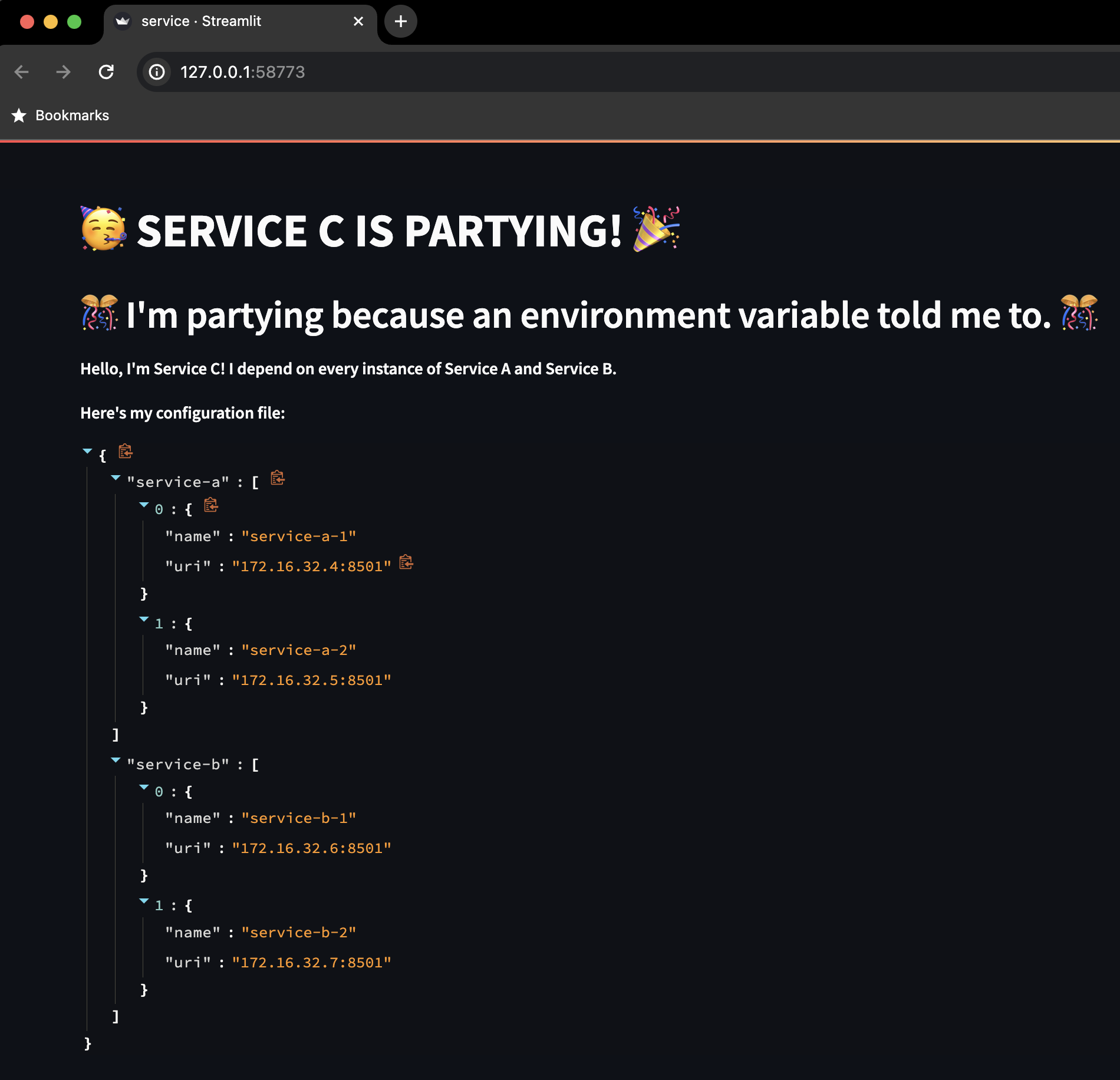Open site information for 127.0.0.1
This screenshot has height=1080, width=1120.
pyautogui.click(x=156, y=72)
